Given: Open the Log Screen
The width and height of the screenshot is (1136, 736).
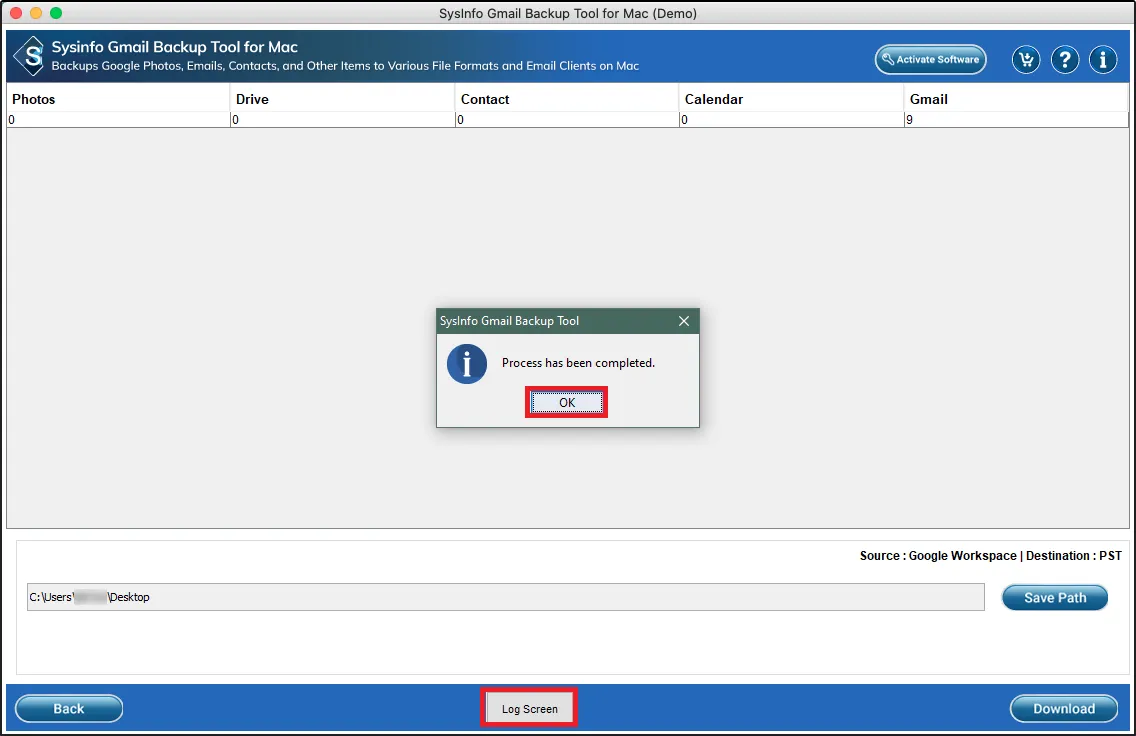Looking at the screenshot, I should point(530,708).
